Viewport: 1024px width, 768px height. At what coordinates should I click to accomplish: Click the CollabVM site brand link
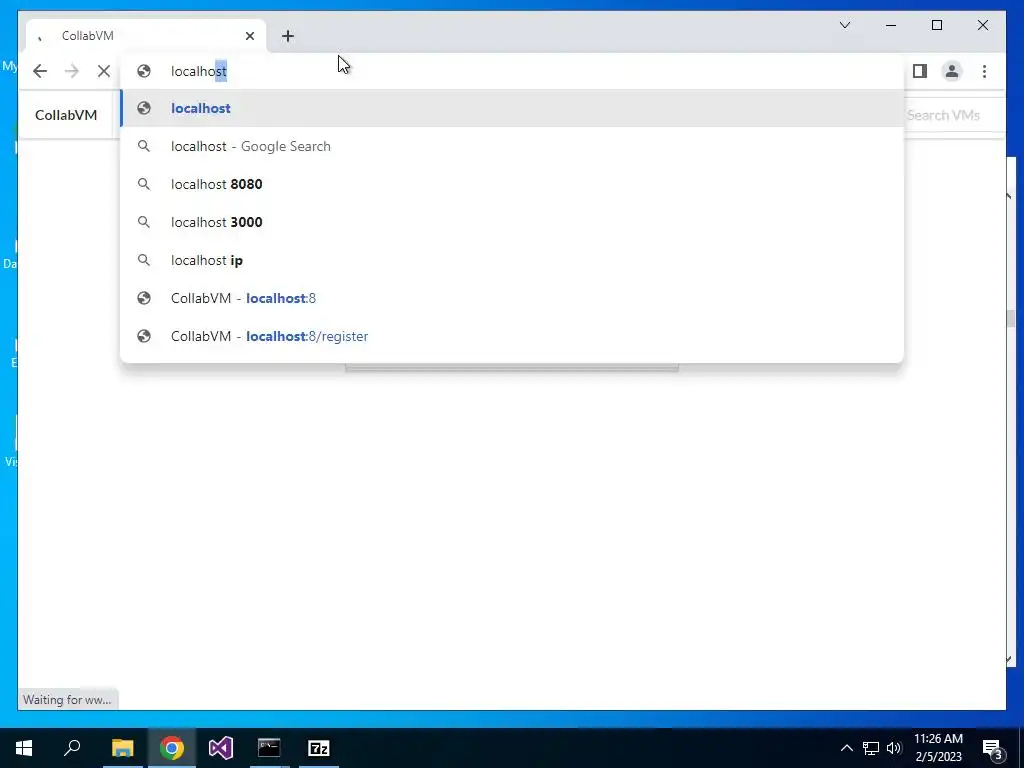click(x=66, y=115)
